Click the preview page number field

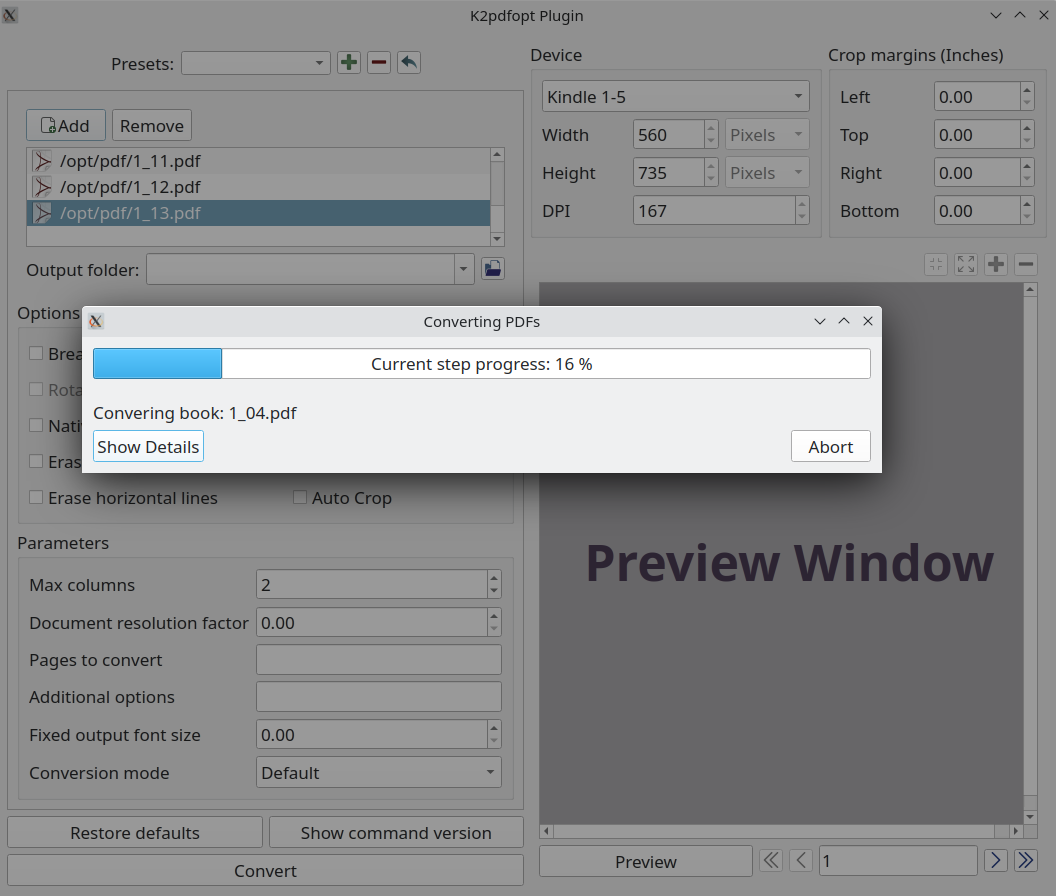[898, 860]
